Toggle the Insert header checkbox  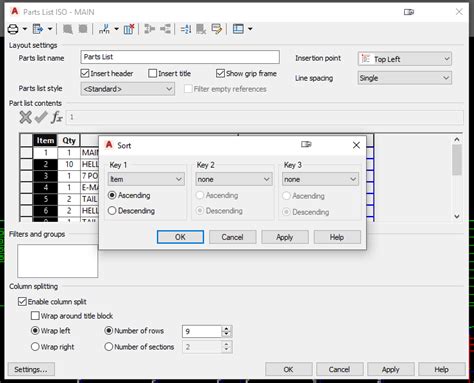[x=85, y=73]
